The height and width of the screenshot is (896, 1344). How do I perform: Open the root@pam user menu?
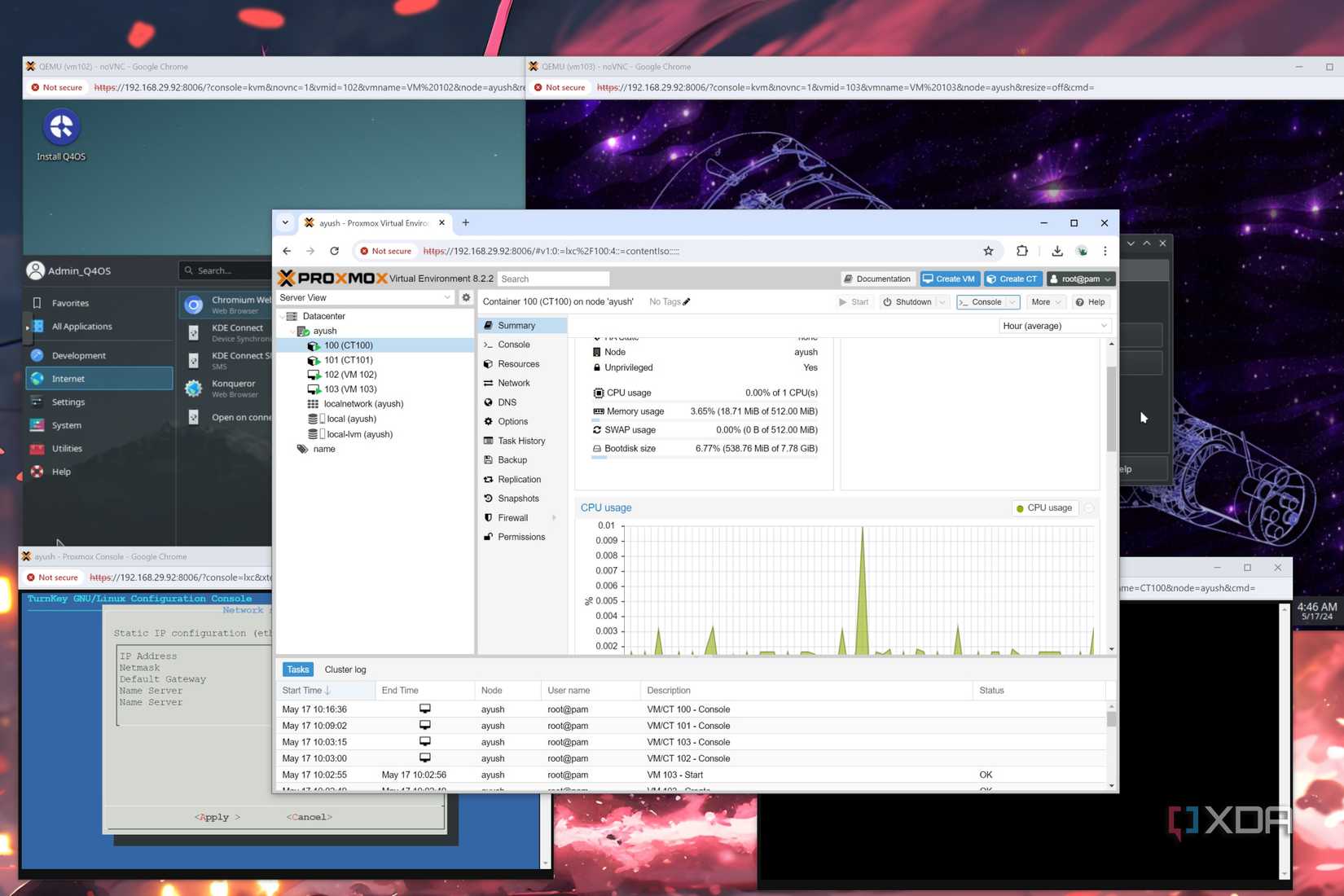[x=1081, y=279]
